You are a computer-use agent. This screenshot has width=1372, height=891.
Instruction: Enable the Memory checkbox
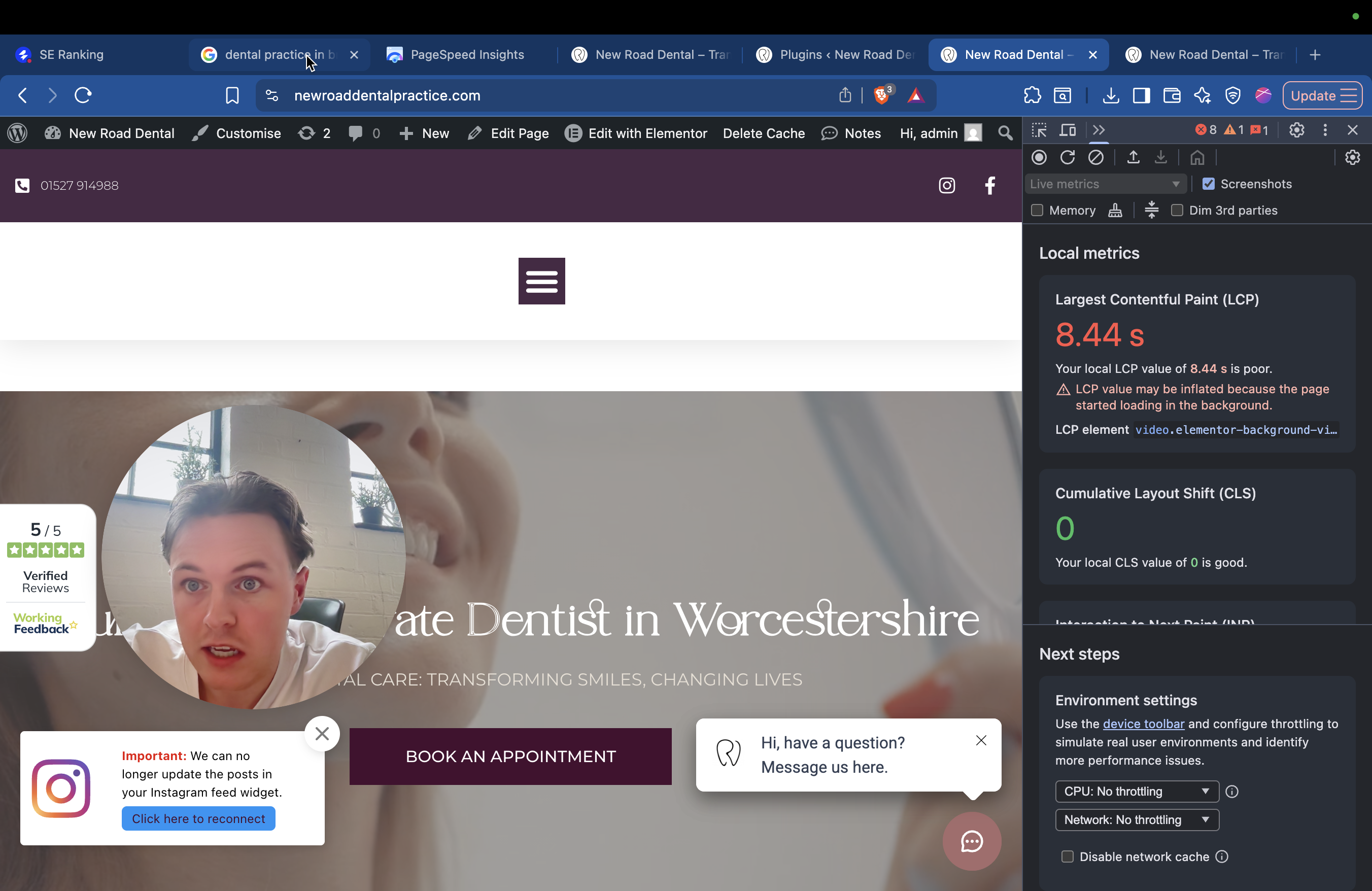point(1037,211)
